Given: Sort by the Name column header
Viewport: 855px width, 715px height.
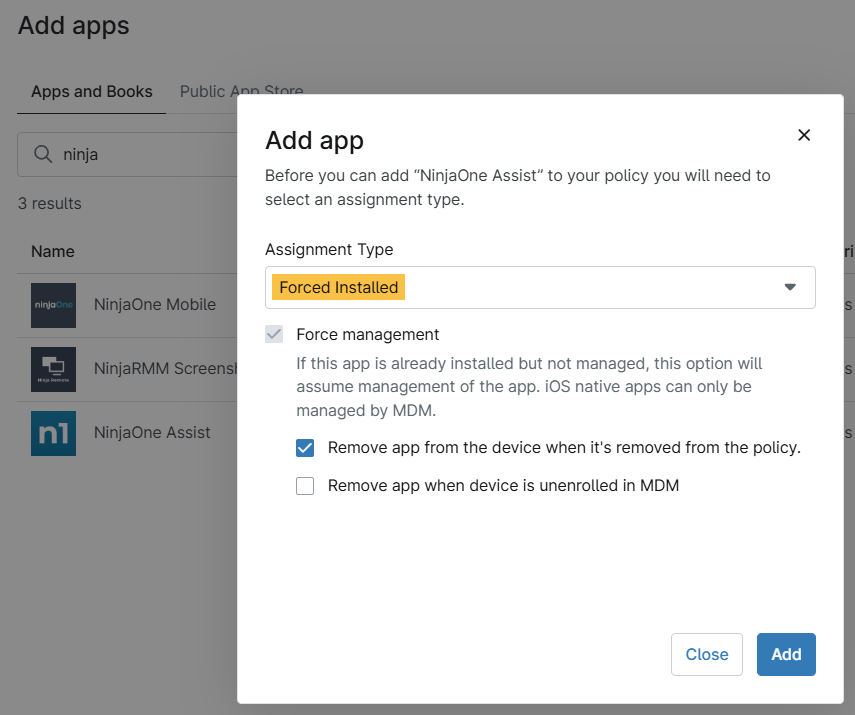Looking at the screenshot, I should point(53,251).
